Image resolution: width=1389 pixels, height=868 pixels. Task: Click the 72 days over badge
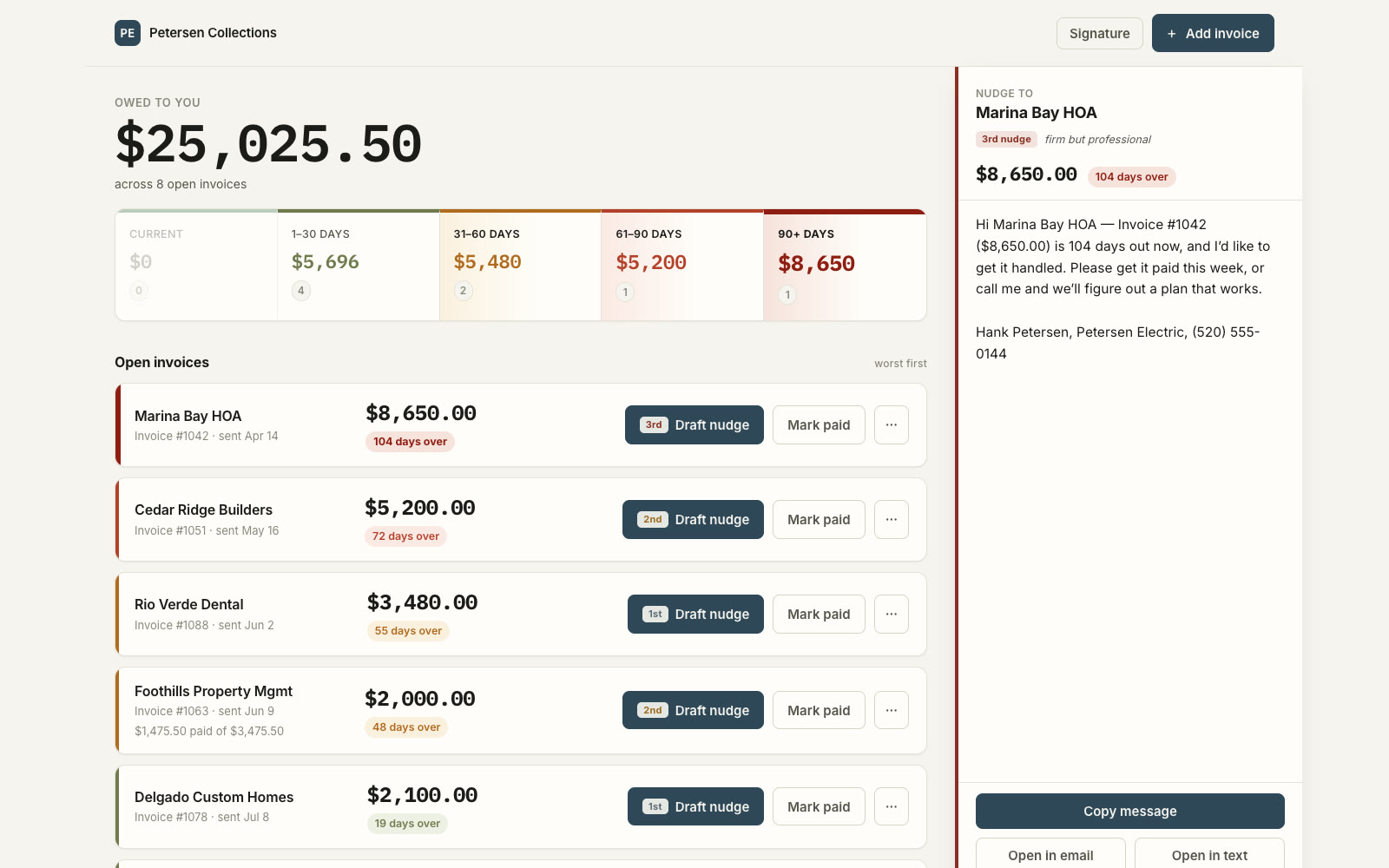coord(405,536)
